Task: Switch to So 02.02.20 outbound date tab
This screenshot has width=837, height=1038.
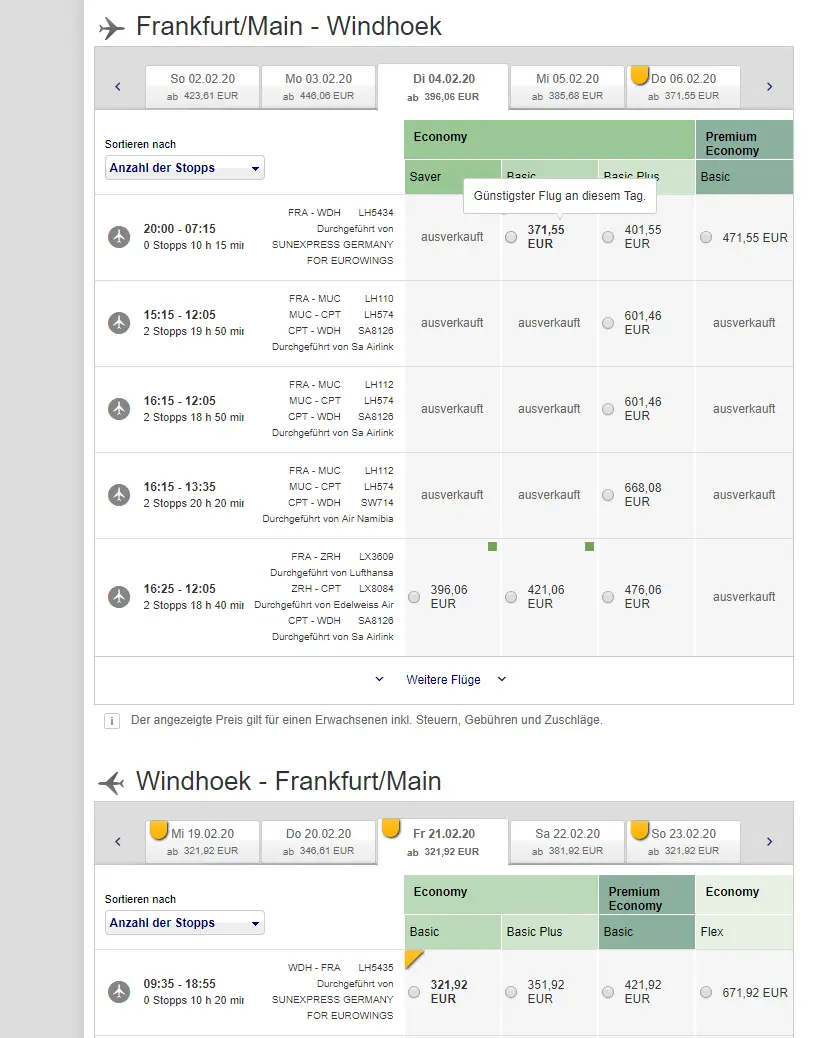Action: click(x=202, y=87)
